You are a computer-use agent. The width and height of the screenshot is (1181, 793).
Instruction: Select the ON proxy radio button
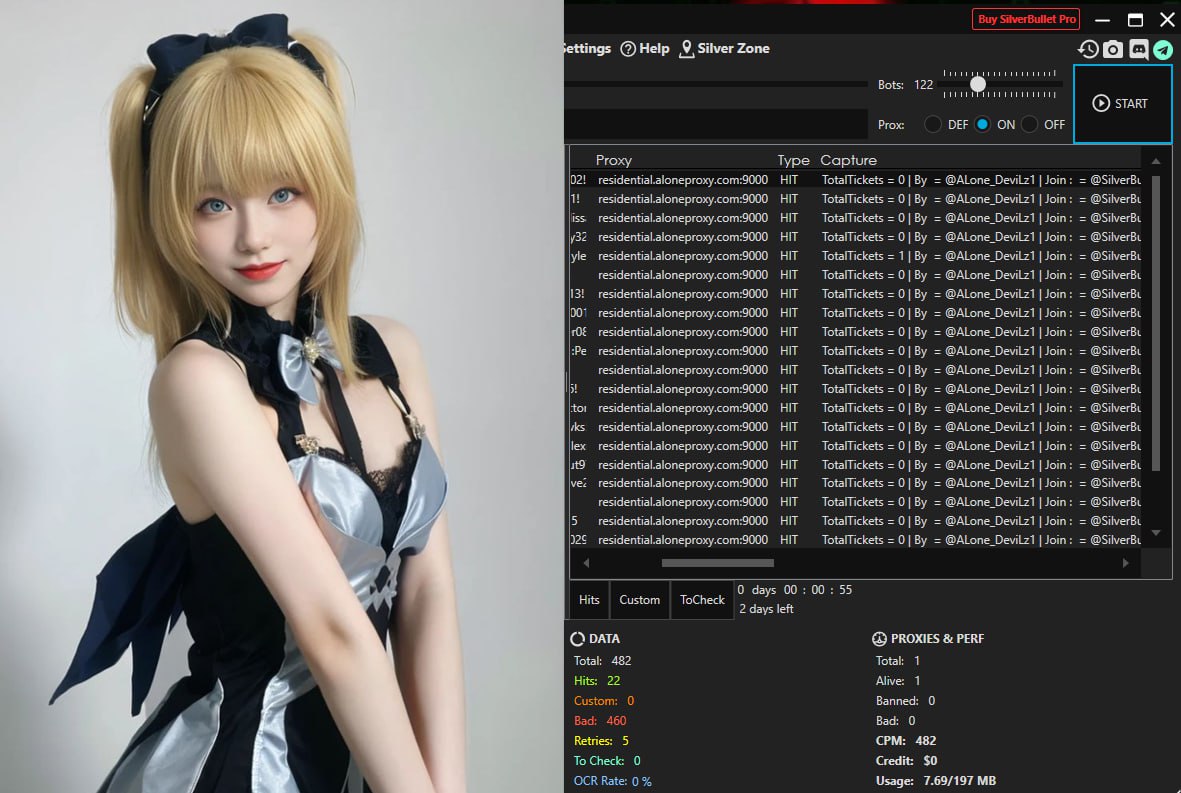tap(982, 125)
